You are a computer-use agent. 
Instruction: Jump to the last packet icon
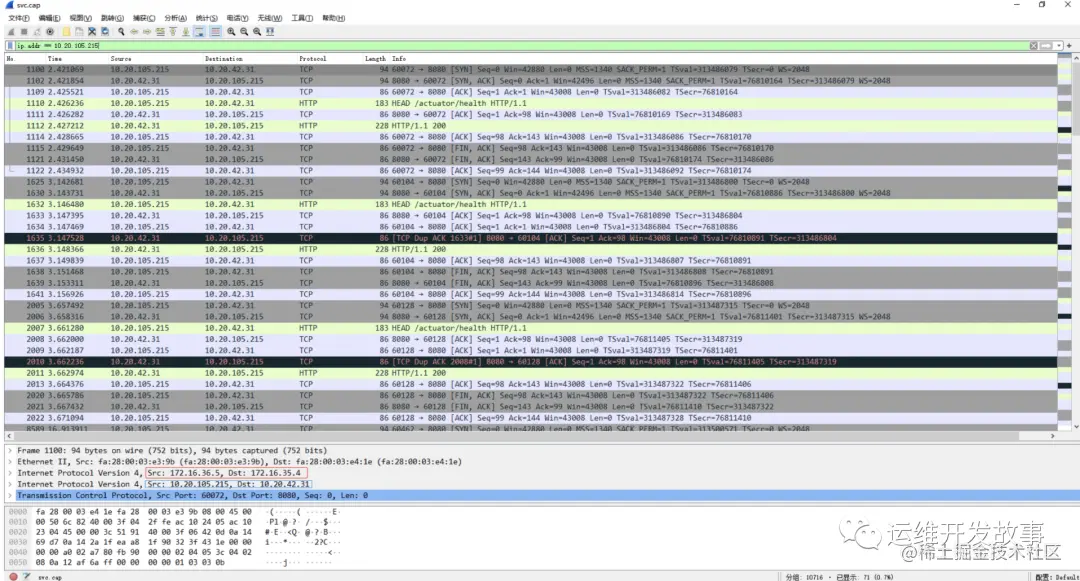[x=186, y=32]
